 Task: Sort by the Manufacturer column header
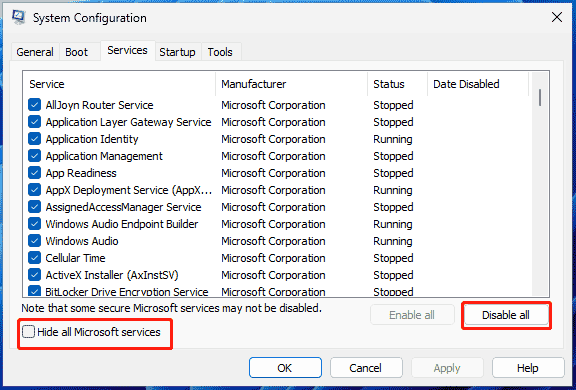(291, 84)
